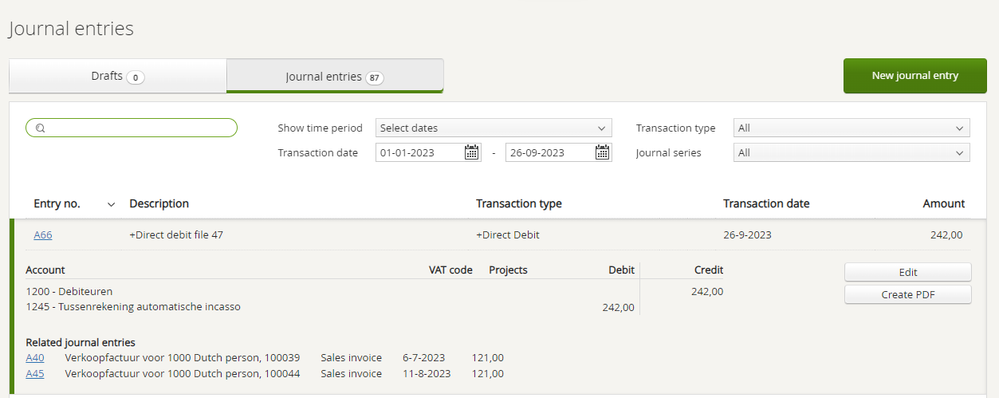This screenshot has width=999, height=398.
Task: Click the Projects column header
Action: click(508, 270)
